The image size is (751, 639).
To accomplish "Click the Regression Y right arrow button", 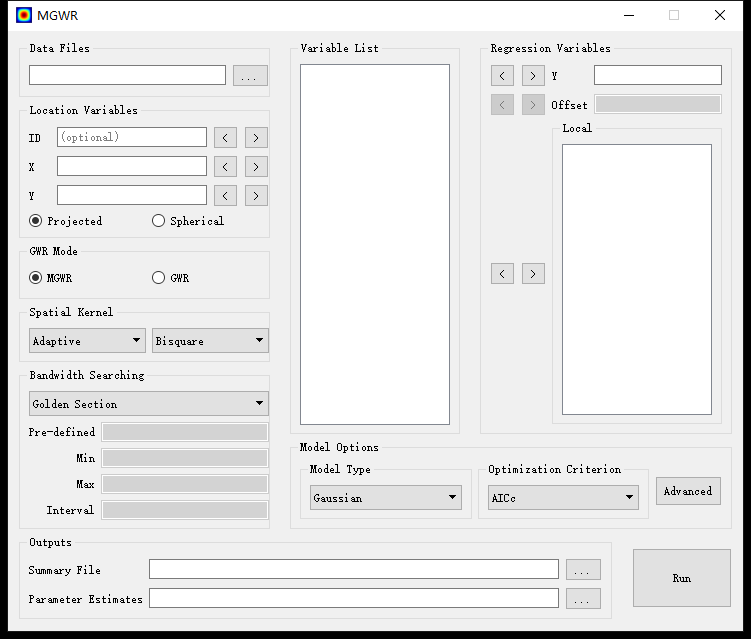I will (533, 76).
